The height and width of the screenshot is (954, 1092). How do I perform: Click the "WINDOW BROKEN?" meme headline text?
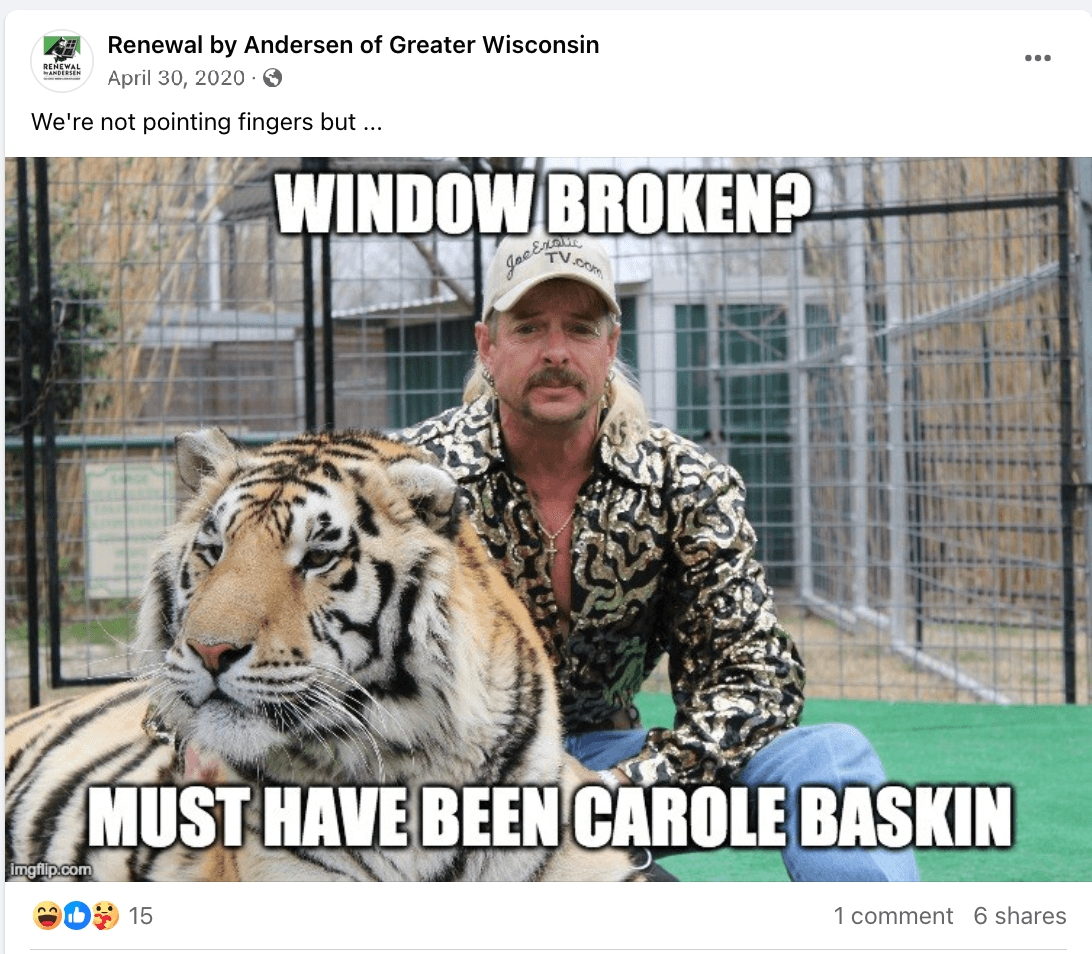[x=543, y=203]
